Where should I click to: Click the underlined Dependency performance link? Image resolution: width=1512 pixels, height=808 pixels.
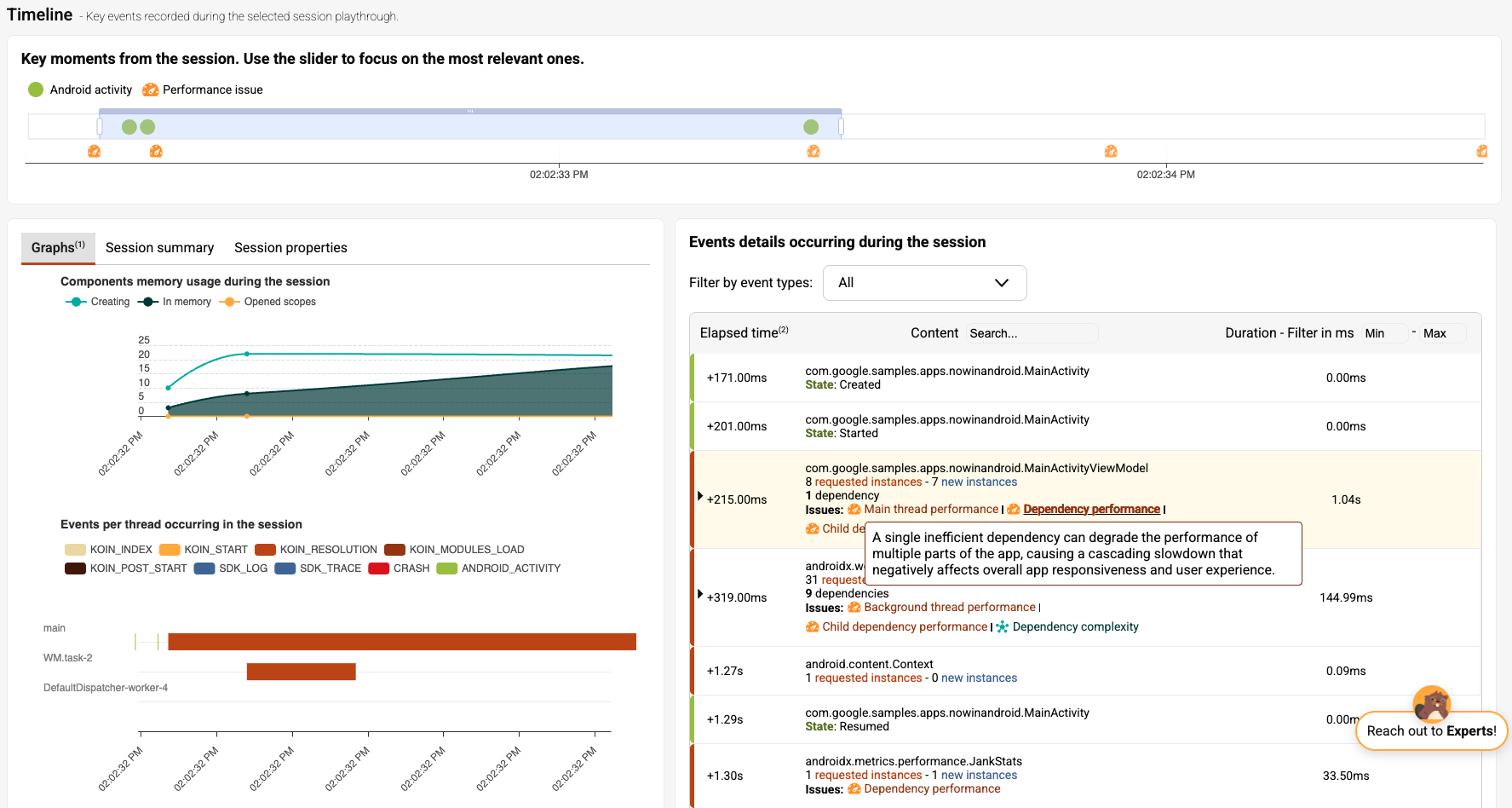tap(1091, 510)
